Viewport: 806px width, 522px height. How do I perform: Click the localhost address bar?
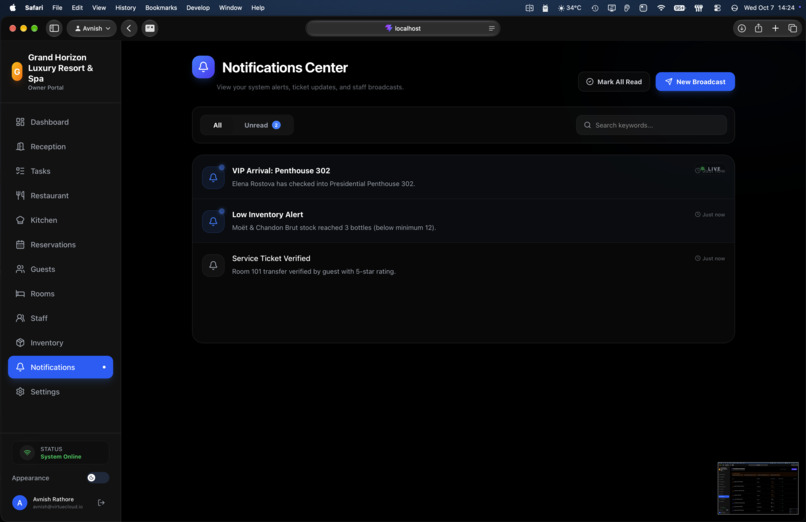click(402, 28)
